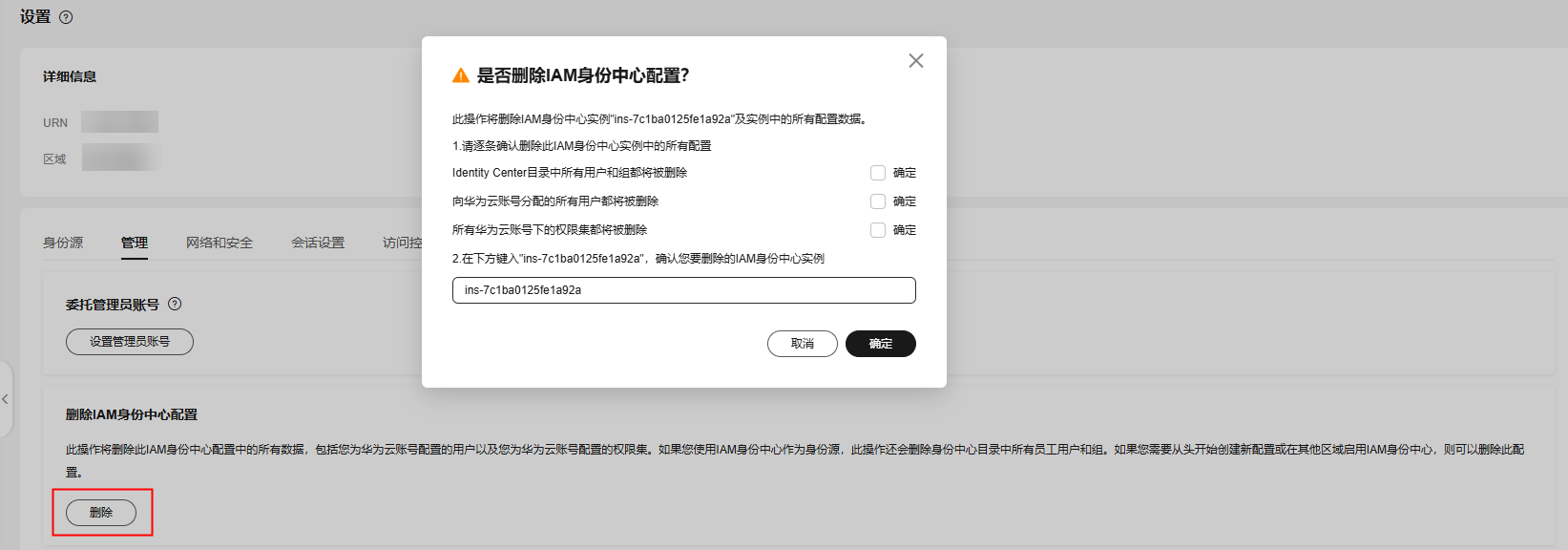Viewport: 1568px width, 550px height.
Task: Click the help icon beside the 设置 title
Action: 66,17
